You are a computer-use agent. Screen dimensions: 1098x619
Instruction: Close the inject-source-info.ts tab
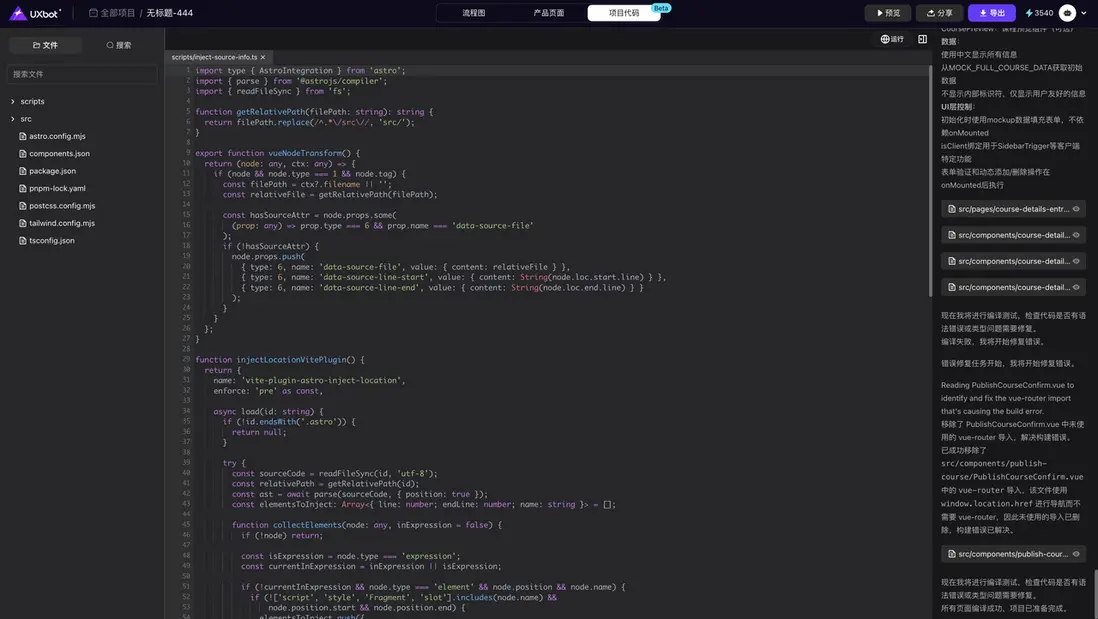263,58
